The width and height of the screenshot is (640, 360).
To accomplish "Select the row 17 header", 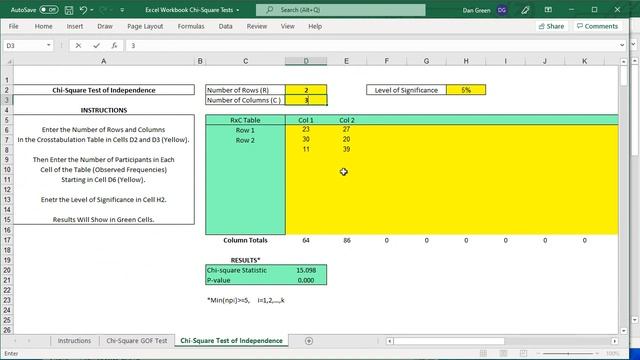I will (x=7, y=240).
